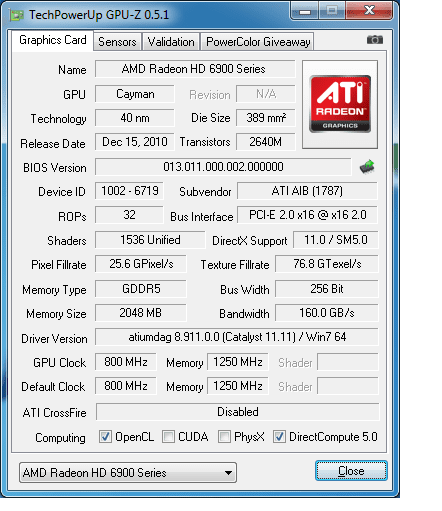Click the empty Shader field in GPU Clock row
The image size is (442, 511).
348,362
